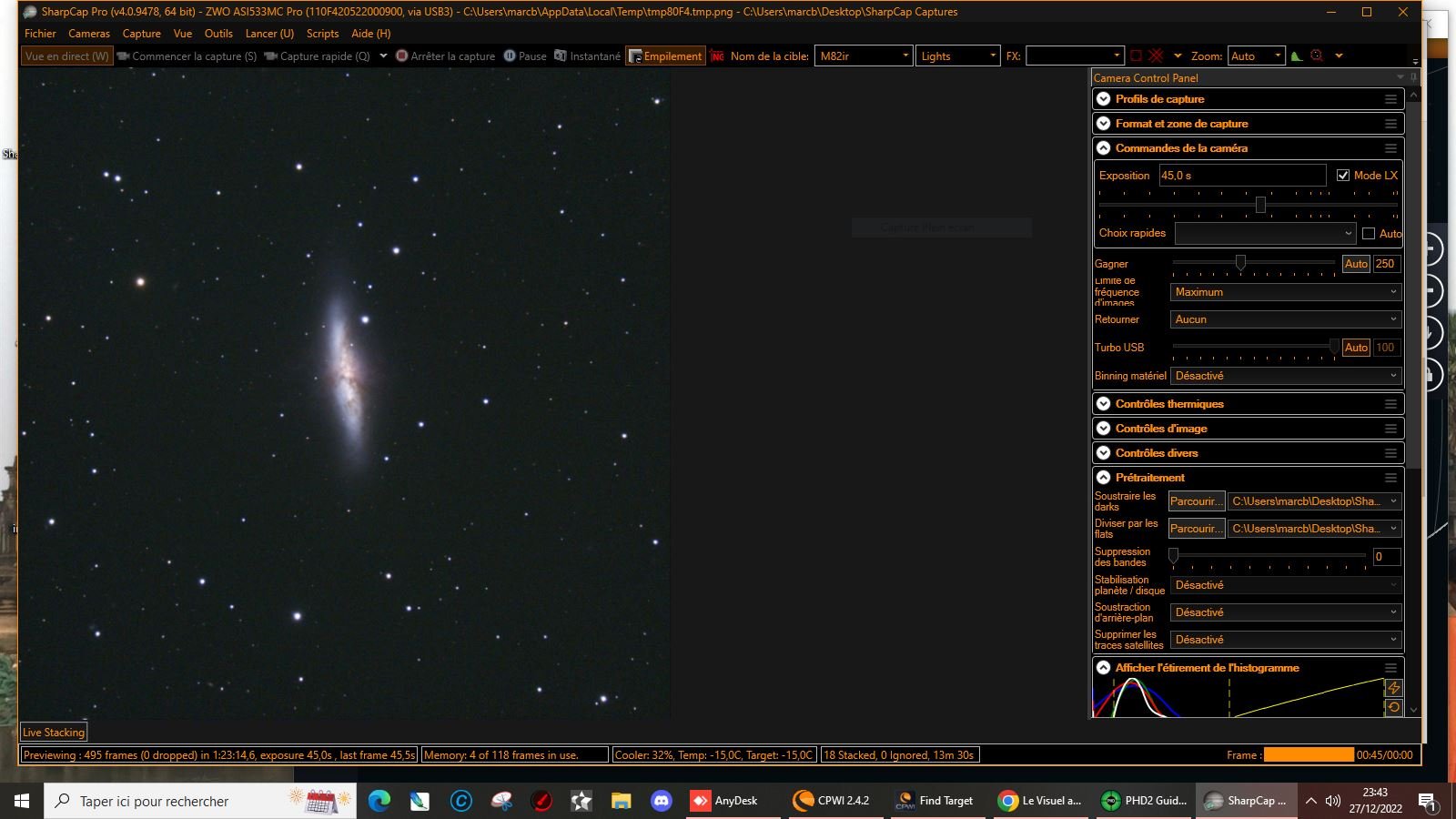Open the Lights frame type dropdown
Screen dimensions: 1456x819
(x=958, y=56)
